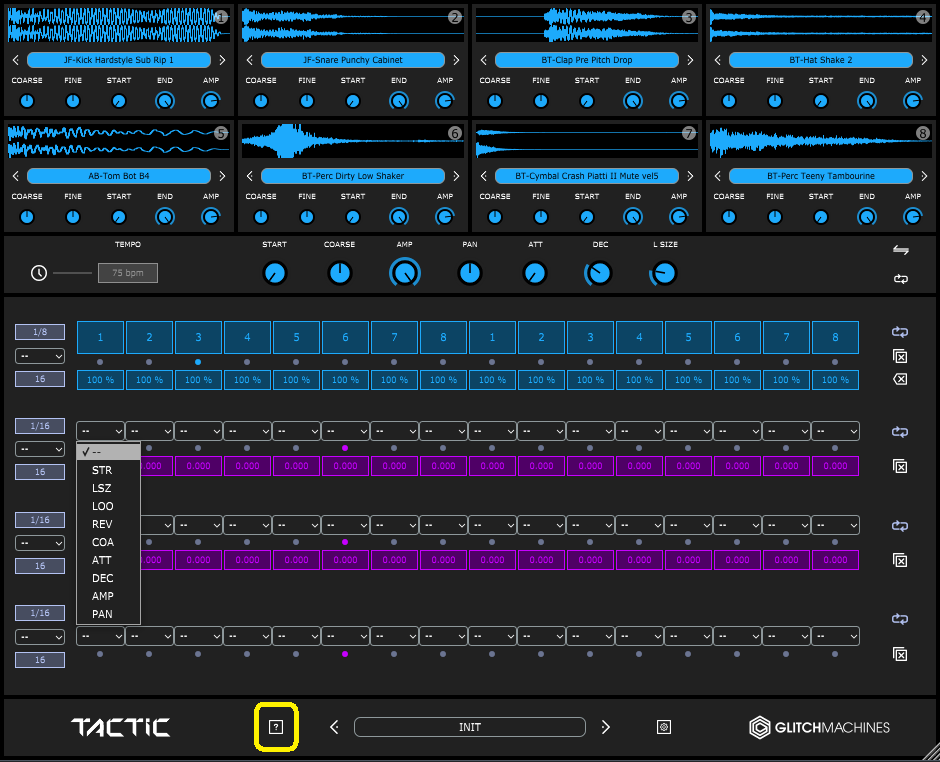Screen dimensions: 940x762
Task: Click the AB-Tom Bot B4 sample name
Action: point(119,176)
